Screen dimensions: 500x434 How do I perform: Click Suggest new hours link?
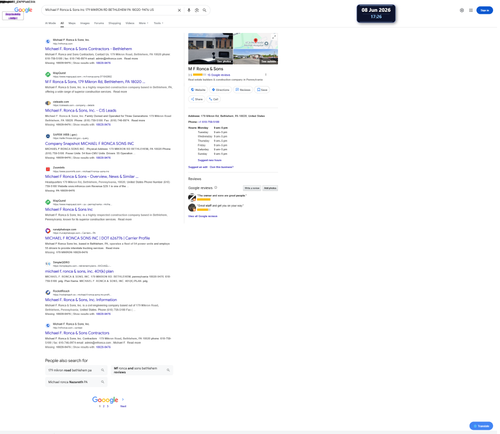click(209, 160)
